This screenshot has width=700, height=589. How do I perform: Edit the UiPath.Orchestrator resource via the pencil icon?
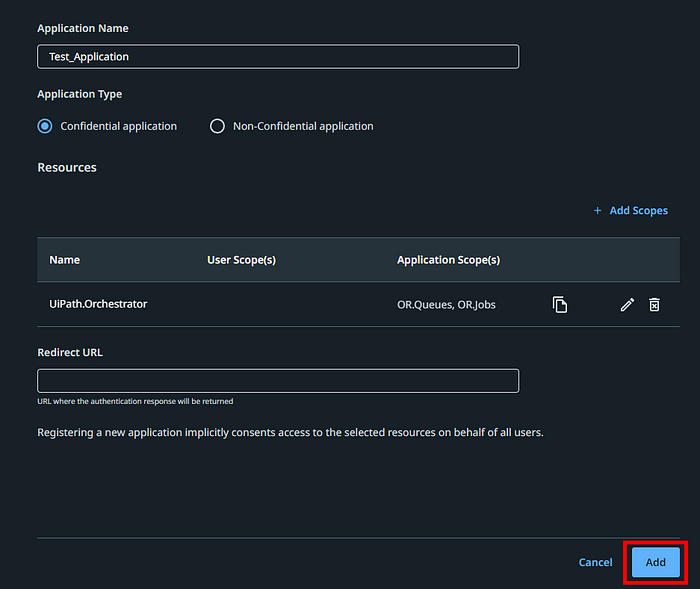[x=627, y=305]
